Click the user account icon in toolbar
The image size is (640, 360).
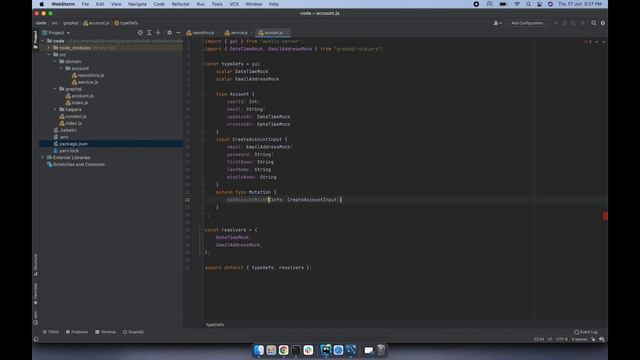(497, 23)
